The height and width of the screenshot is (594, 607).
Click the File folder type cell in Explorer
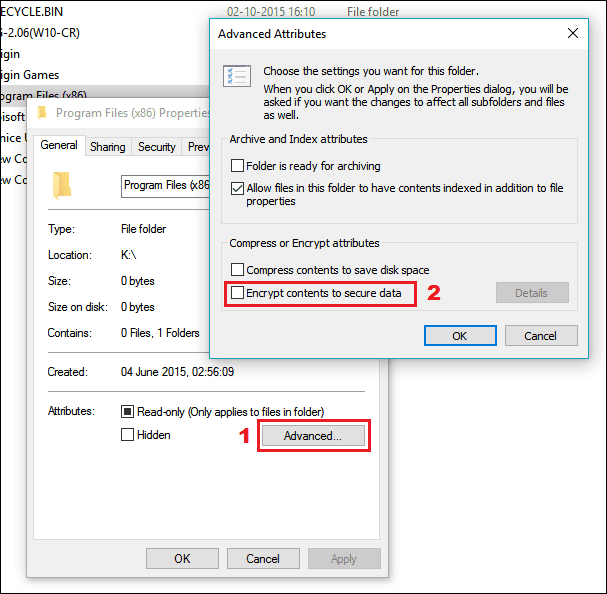373,12
